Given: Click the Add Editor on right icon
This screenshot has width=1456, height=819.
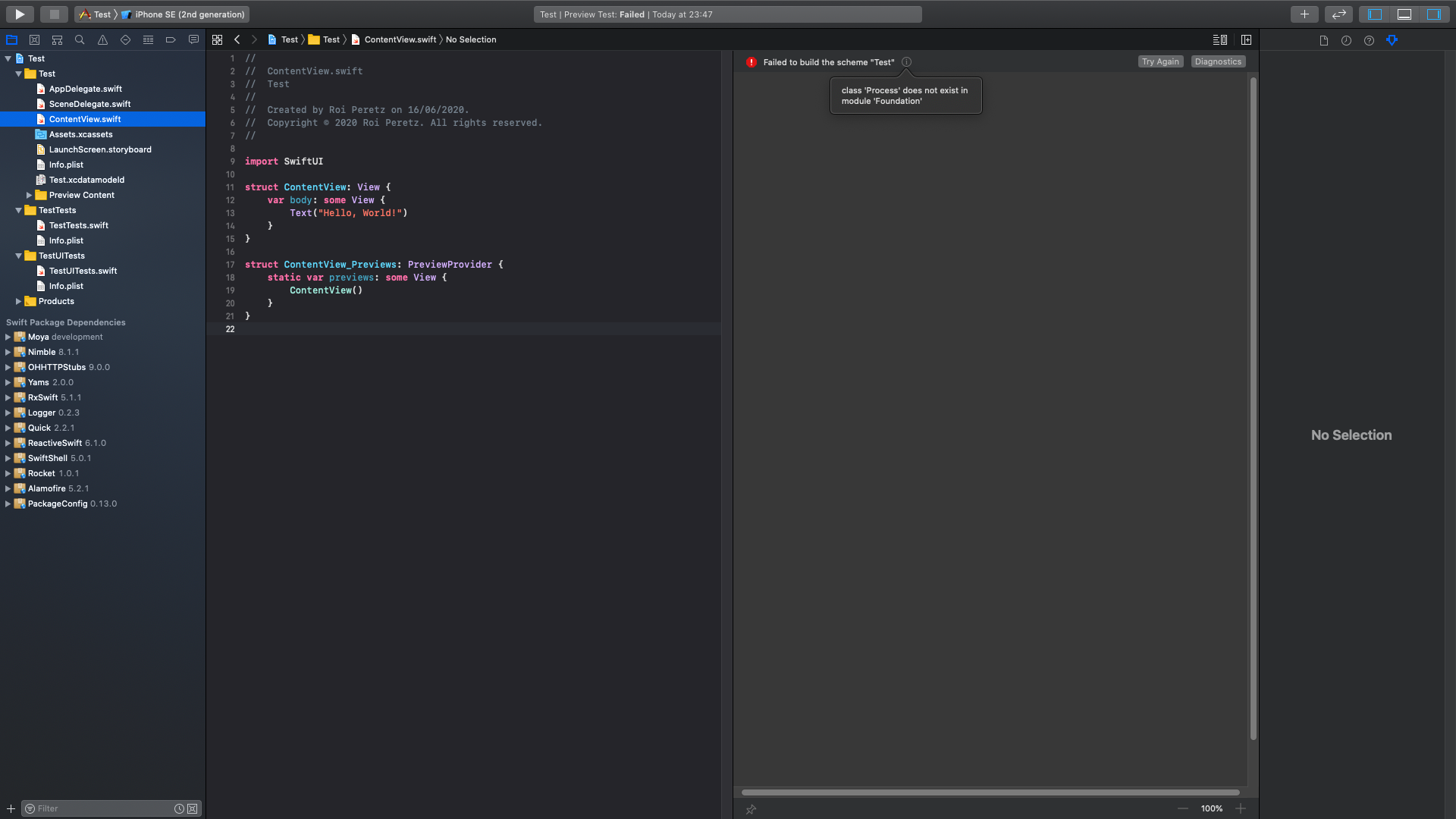Looking at the screenshot, I should click(x=1246, y=39).
